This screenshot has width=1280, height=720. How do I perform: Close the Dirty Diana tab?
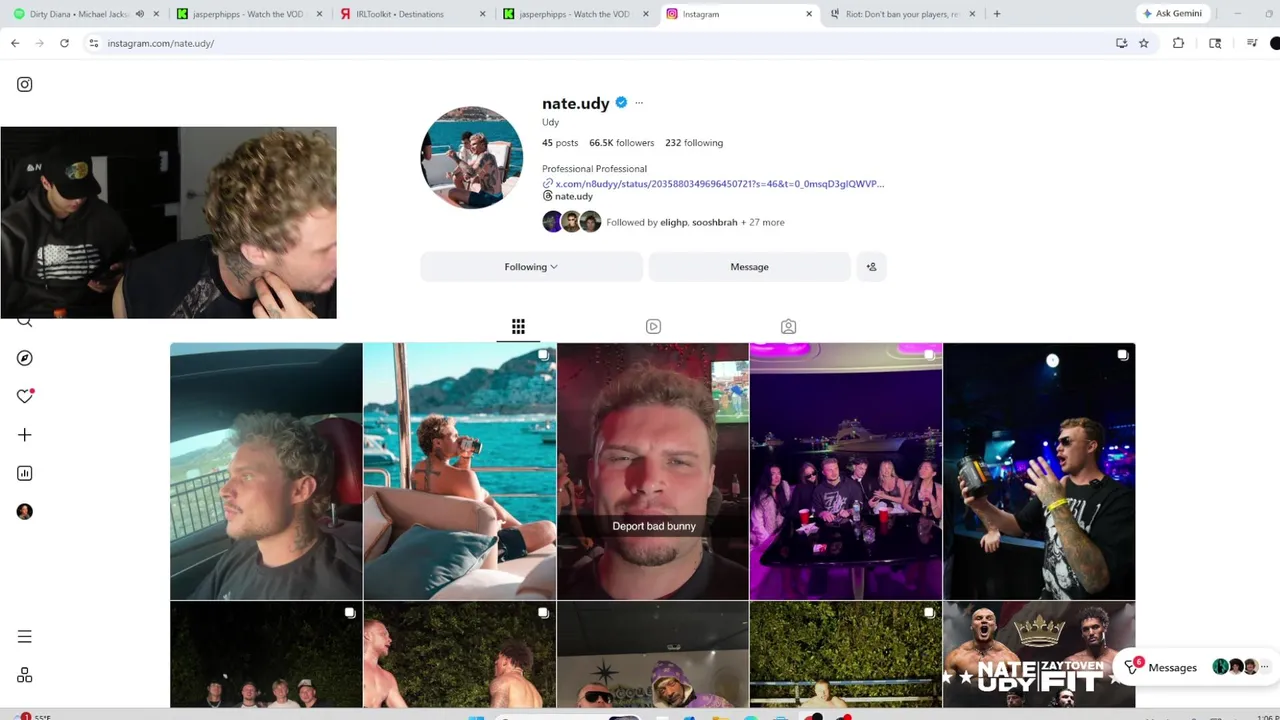156,14
